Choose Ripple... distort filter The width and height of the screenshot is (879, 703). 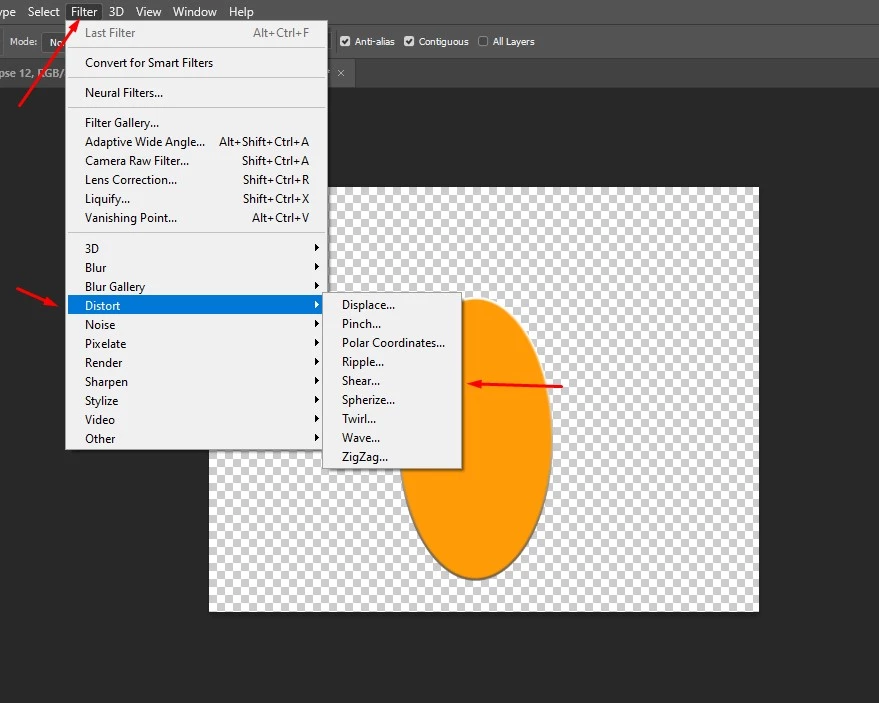click(392, 362)
